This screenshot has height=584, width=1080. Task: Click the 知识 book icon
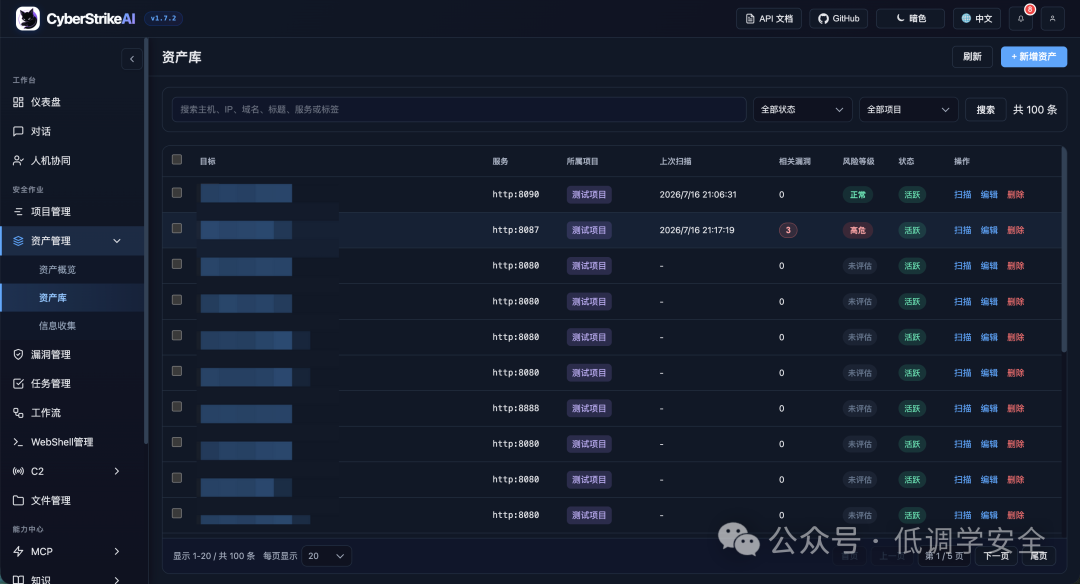19,580
